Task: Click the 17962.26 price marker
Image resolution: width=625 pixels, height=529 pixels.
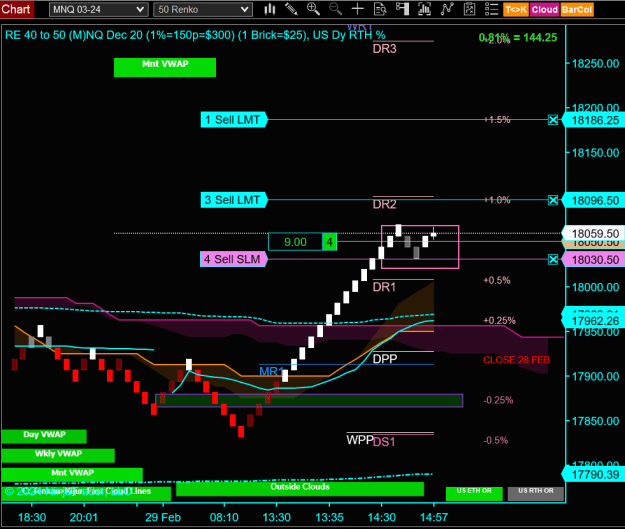Action: 594,321
